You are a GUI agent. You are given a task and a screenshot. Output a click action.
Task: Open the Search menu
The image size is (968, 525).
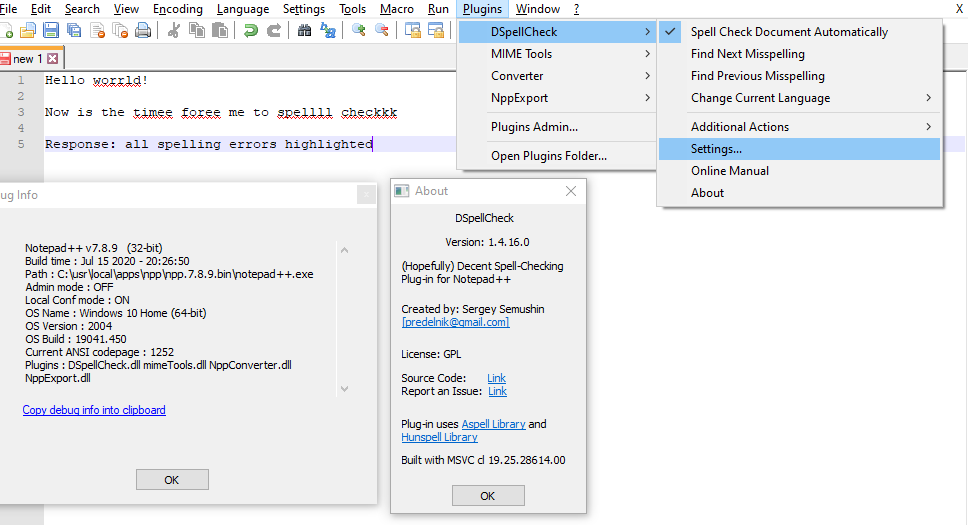pyautogui.click(x=82, y=9)
